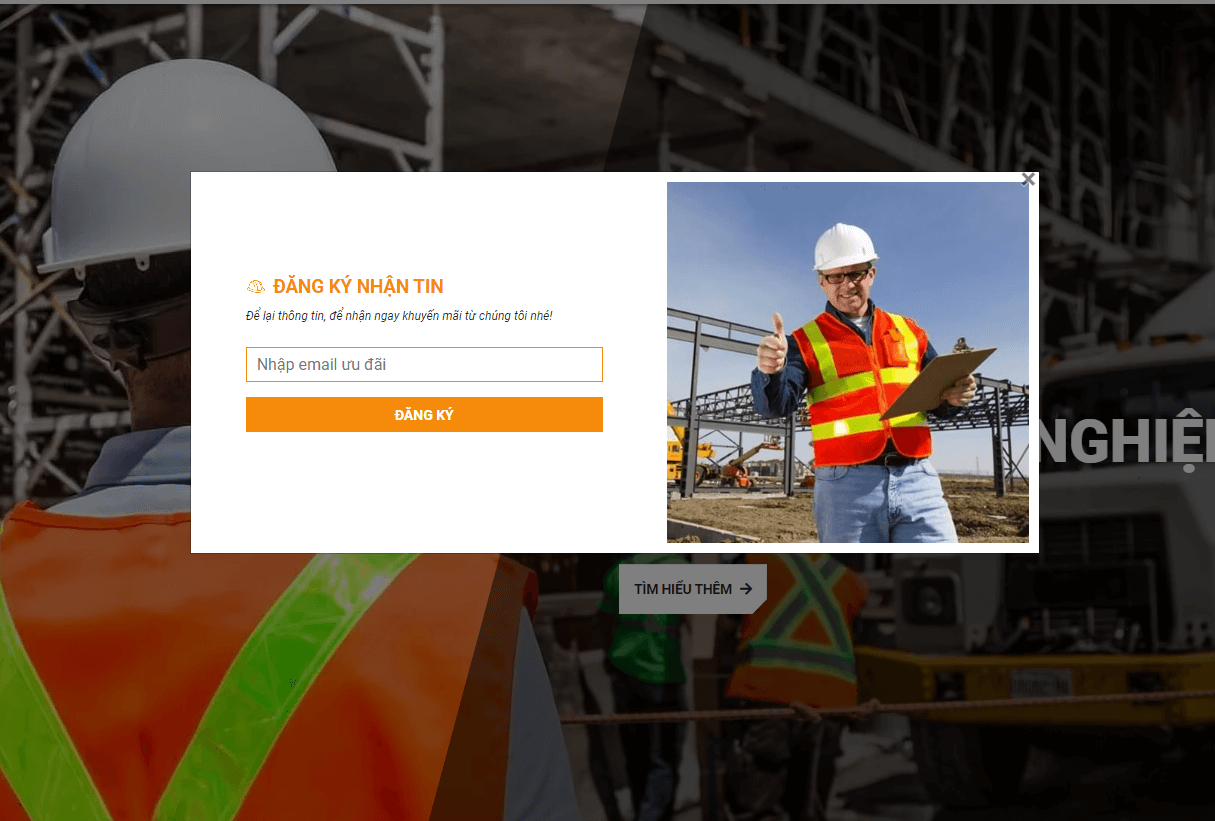This screenshot has width=1215, height=821.
Task: Submit with the orange ĐĂNG KÝ button
Action: [424, 414]
